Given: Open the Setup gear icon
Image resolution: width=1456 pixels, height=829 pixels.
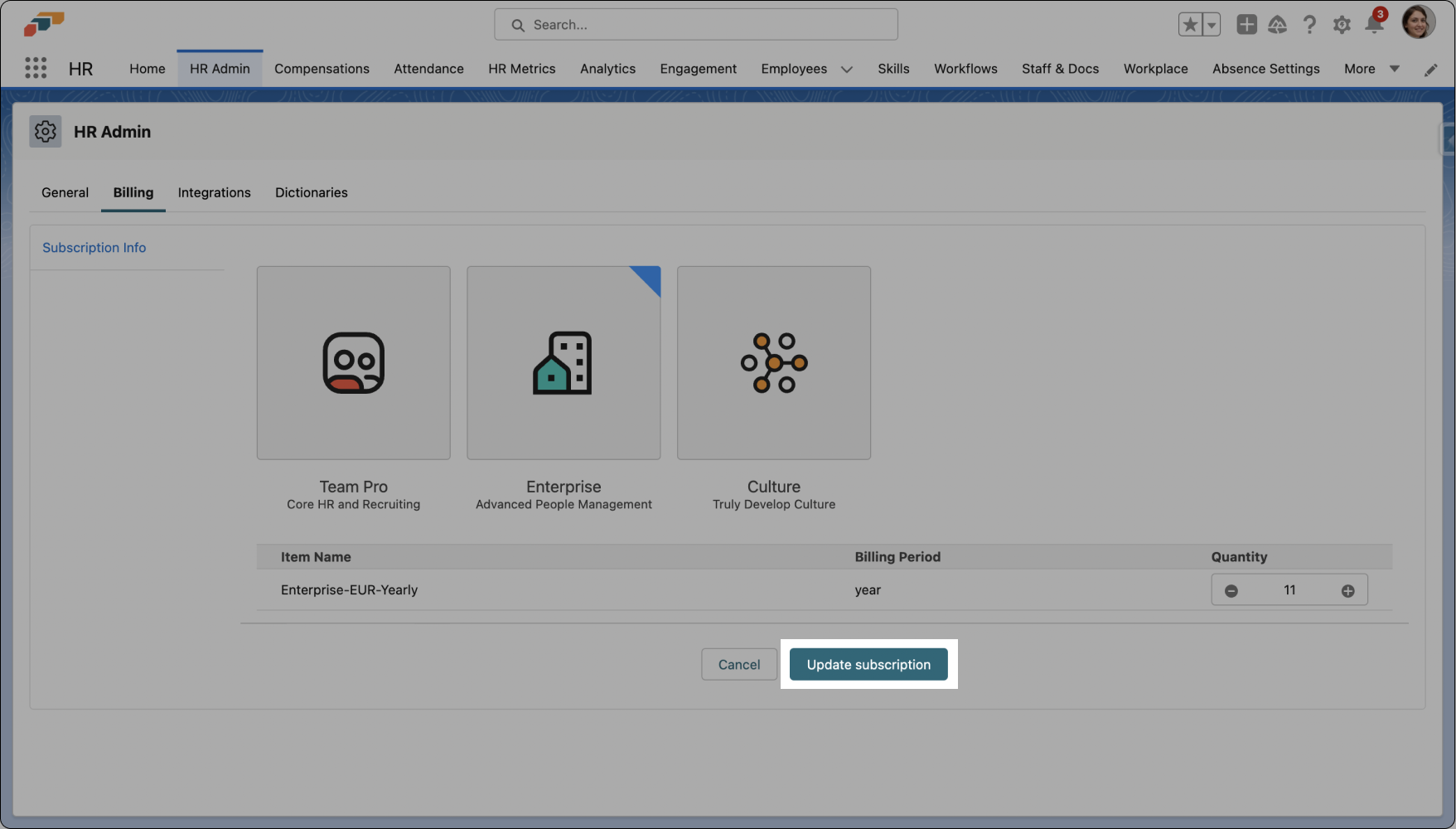Looking at the screenshot, I should pos(1342,25).
